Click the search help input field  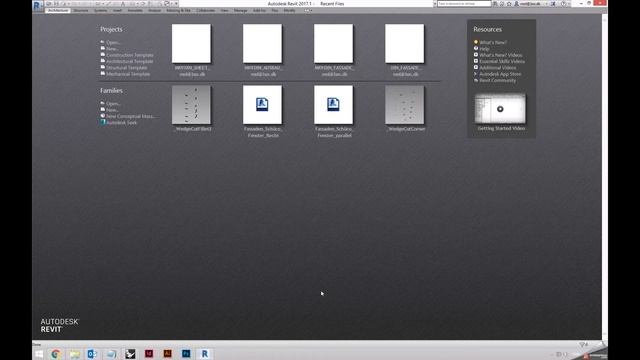tap(464, 4)
